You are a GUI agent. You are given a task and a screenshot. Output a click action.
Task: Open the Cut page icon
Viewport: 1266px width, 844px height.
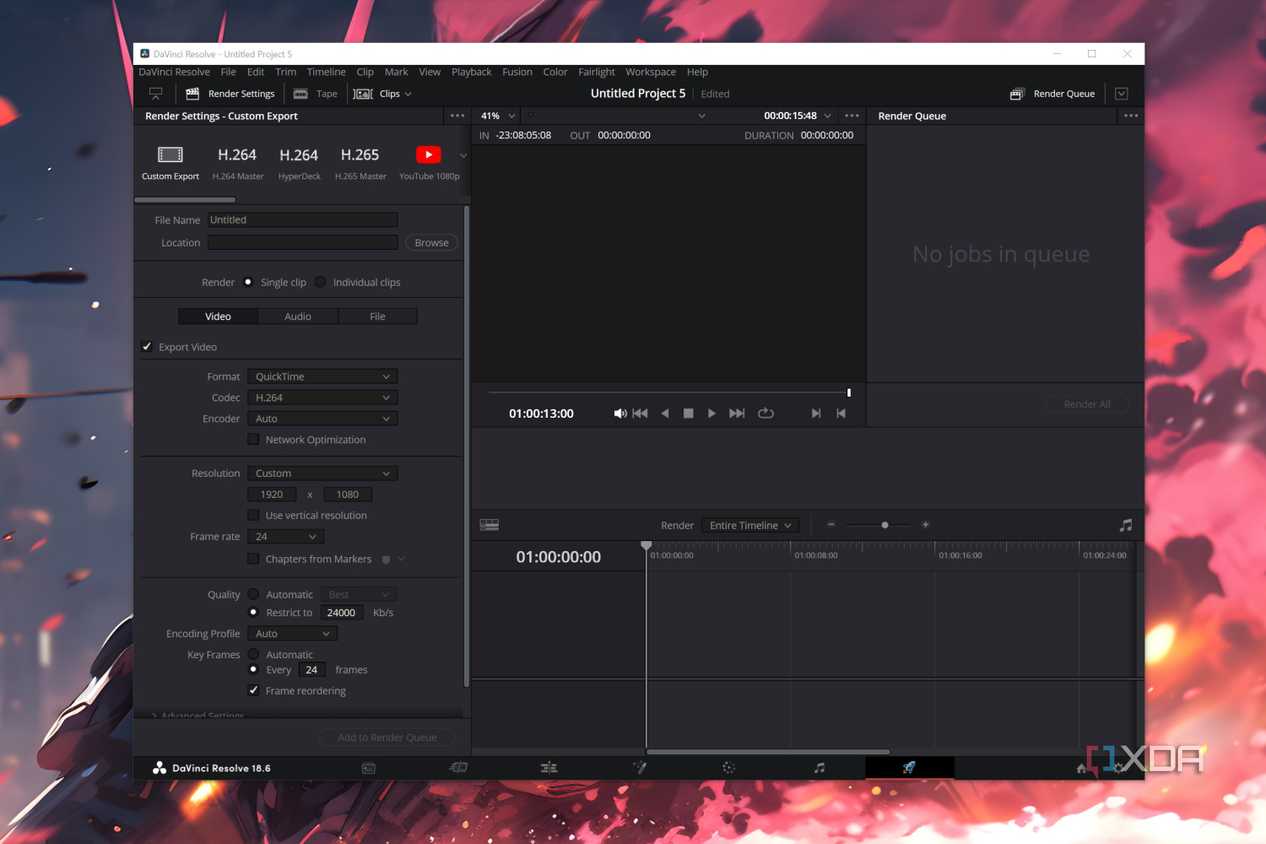tap(458, 768)
